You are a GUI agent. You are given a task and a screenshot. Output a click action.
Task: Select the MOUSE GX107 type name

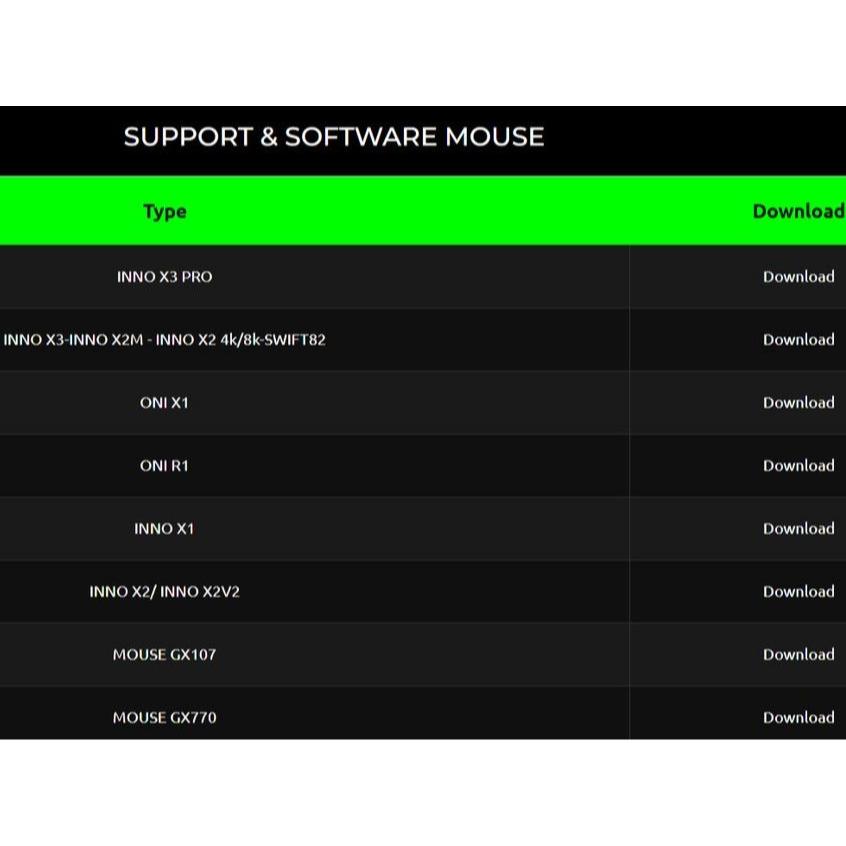(x=165, y=655)
